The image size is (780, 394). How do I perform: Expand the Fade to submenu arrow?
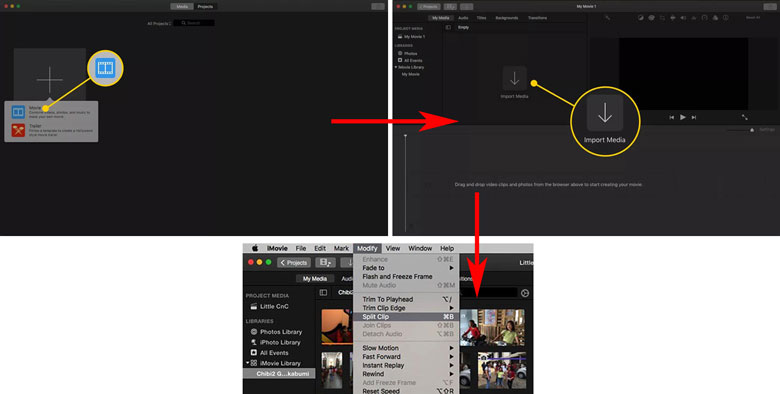pos(452,268)
